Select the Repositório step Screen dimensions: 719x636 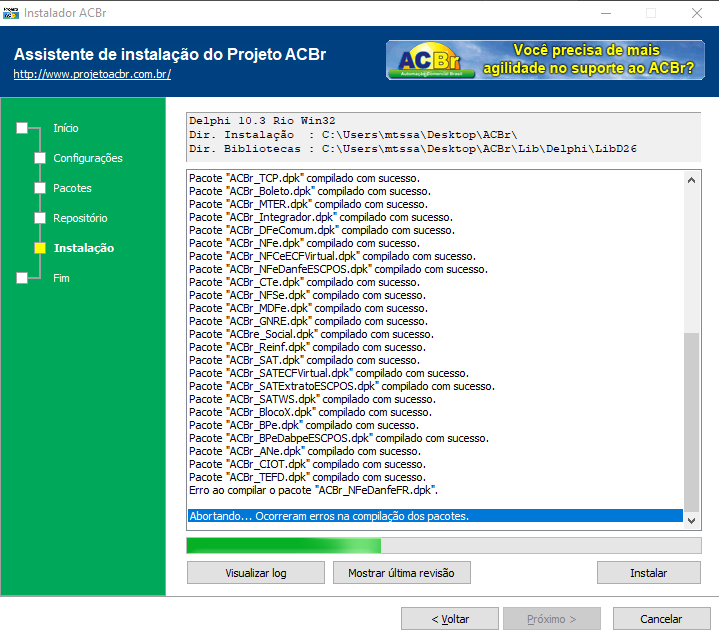pos(80,218)
